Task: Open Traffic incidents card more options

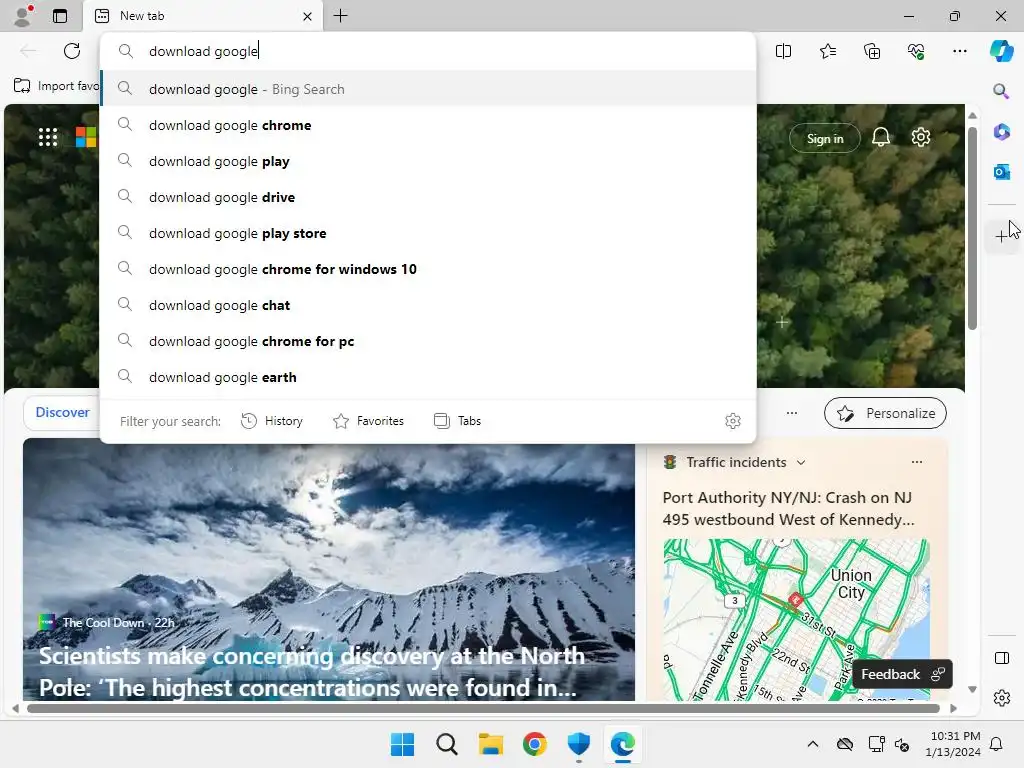Action: (x=917, y=462)
